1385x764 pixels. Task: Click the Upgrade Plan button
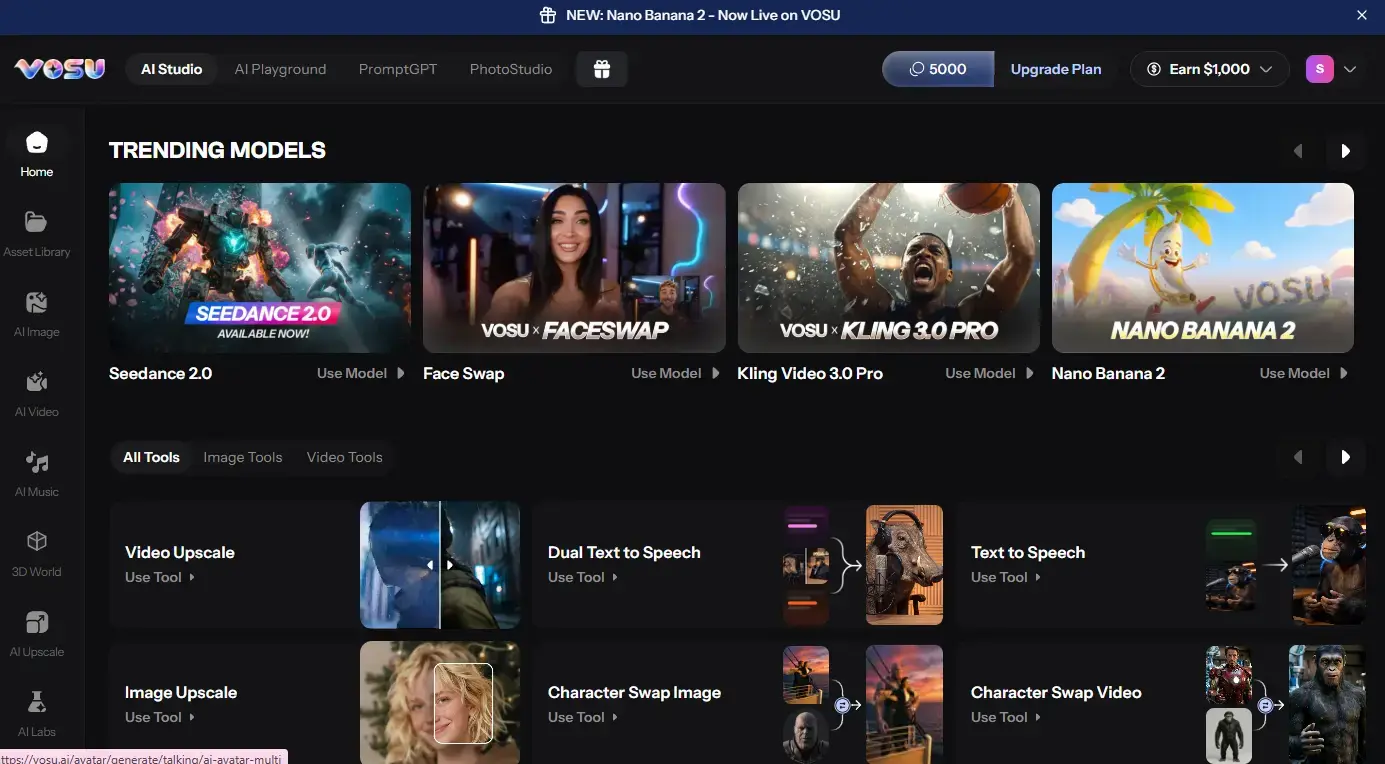pos(1056,69)
